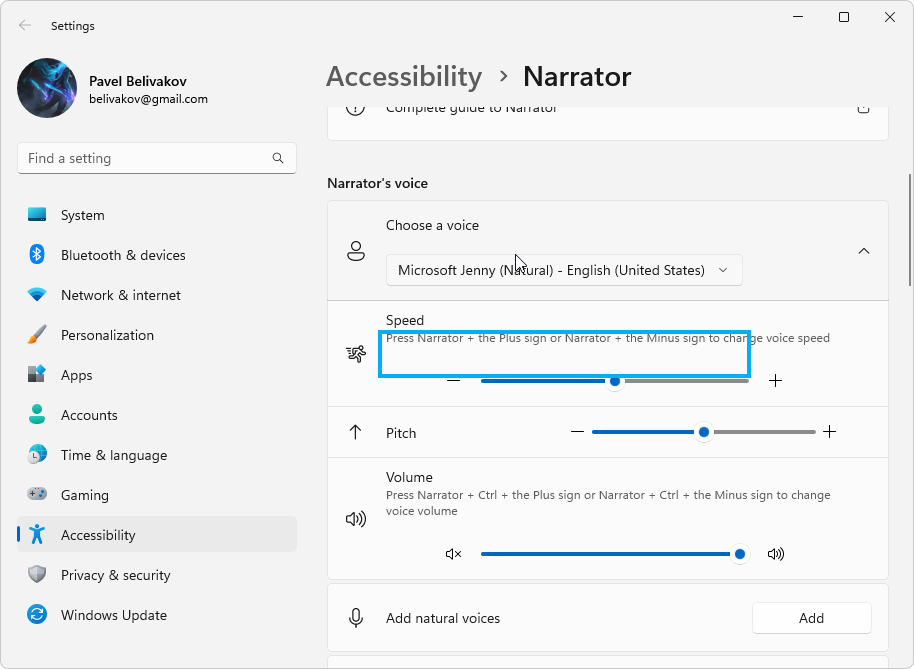The width and height of the screenshot is (914, 669).
Task: Click the back arrow in Settings
Action: 24,25
